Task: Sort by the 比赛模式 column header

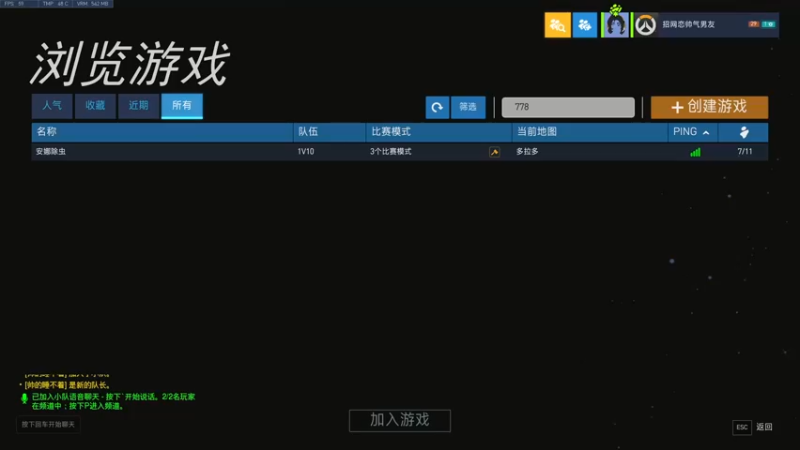Action: [x=439, y=132]
